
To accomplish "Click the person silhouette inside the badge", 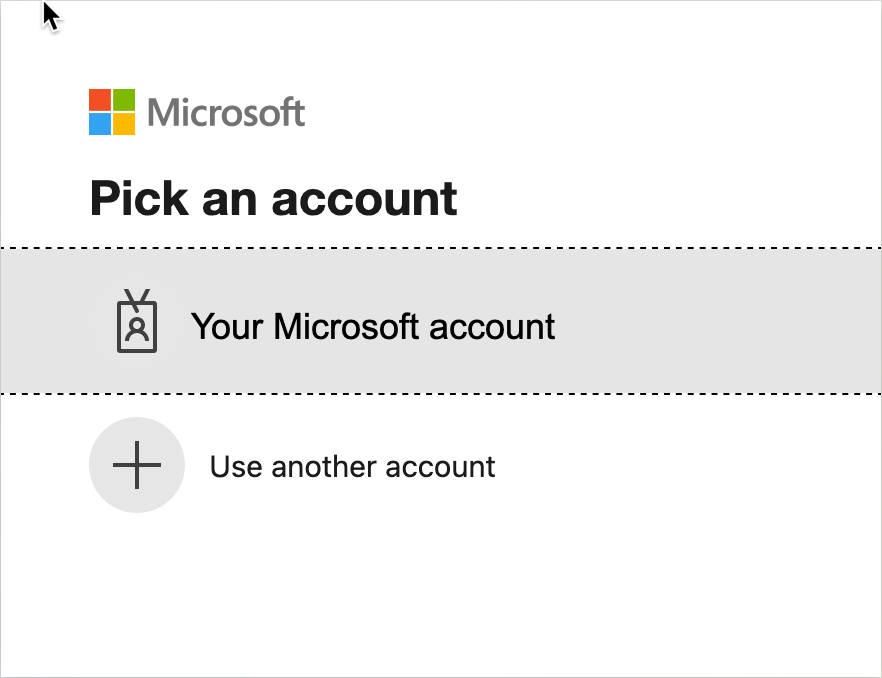I will pyautogui.click(x=137, y=329).
